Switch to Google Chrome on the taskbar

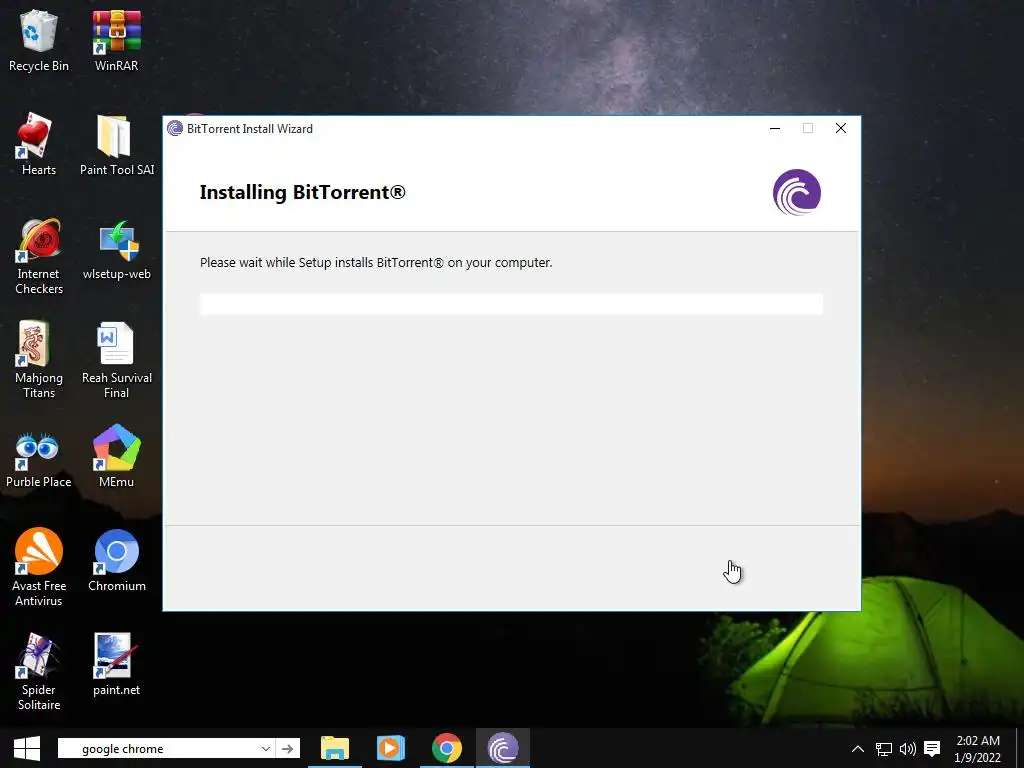[447, 748]
